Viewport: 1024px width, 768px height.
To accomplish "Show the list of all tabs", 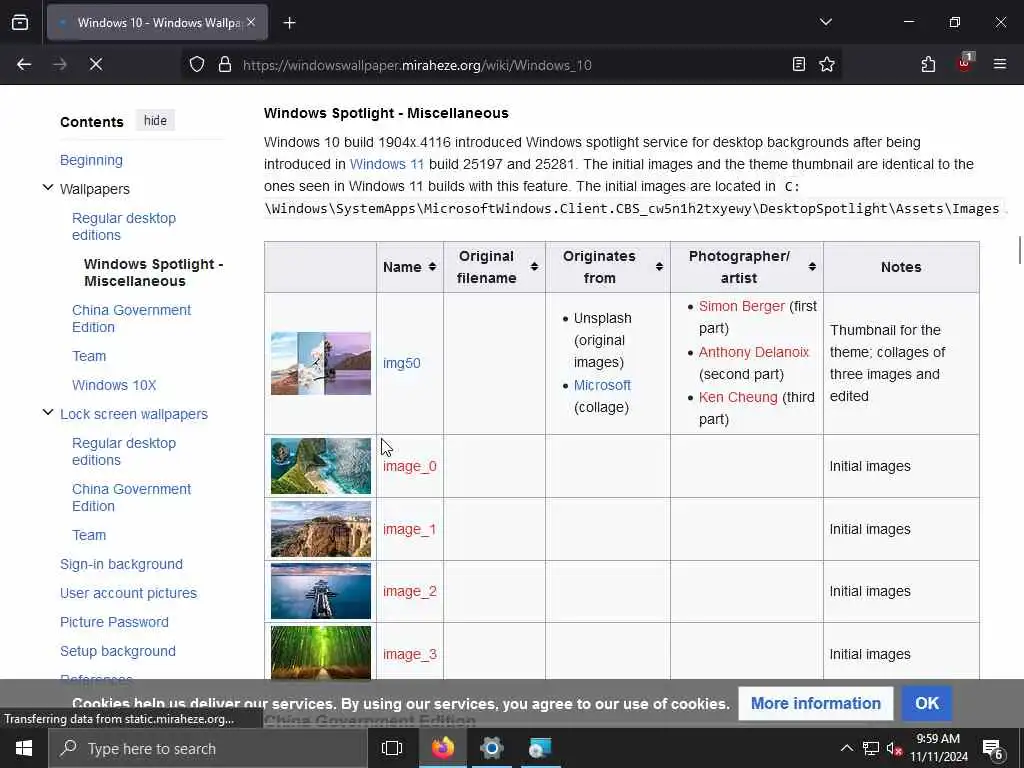I will pos(825,22).
